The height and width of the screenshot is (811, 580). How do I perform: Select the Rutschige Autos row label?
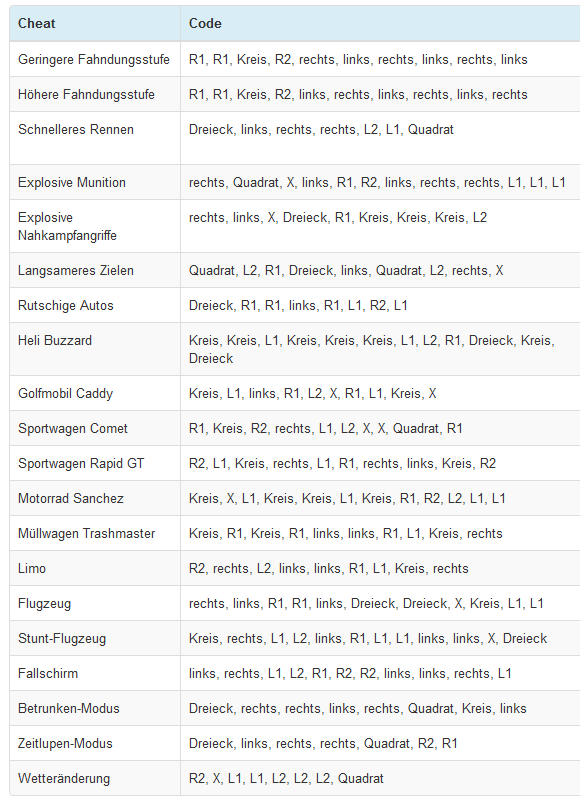point(66,306)
